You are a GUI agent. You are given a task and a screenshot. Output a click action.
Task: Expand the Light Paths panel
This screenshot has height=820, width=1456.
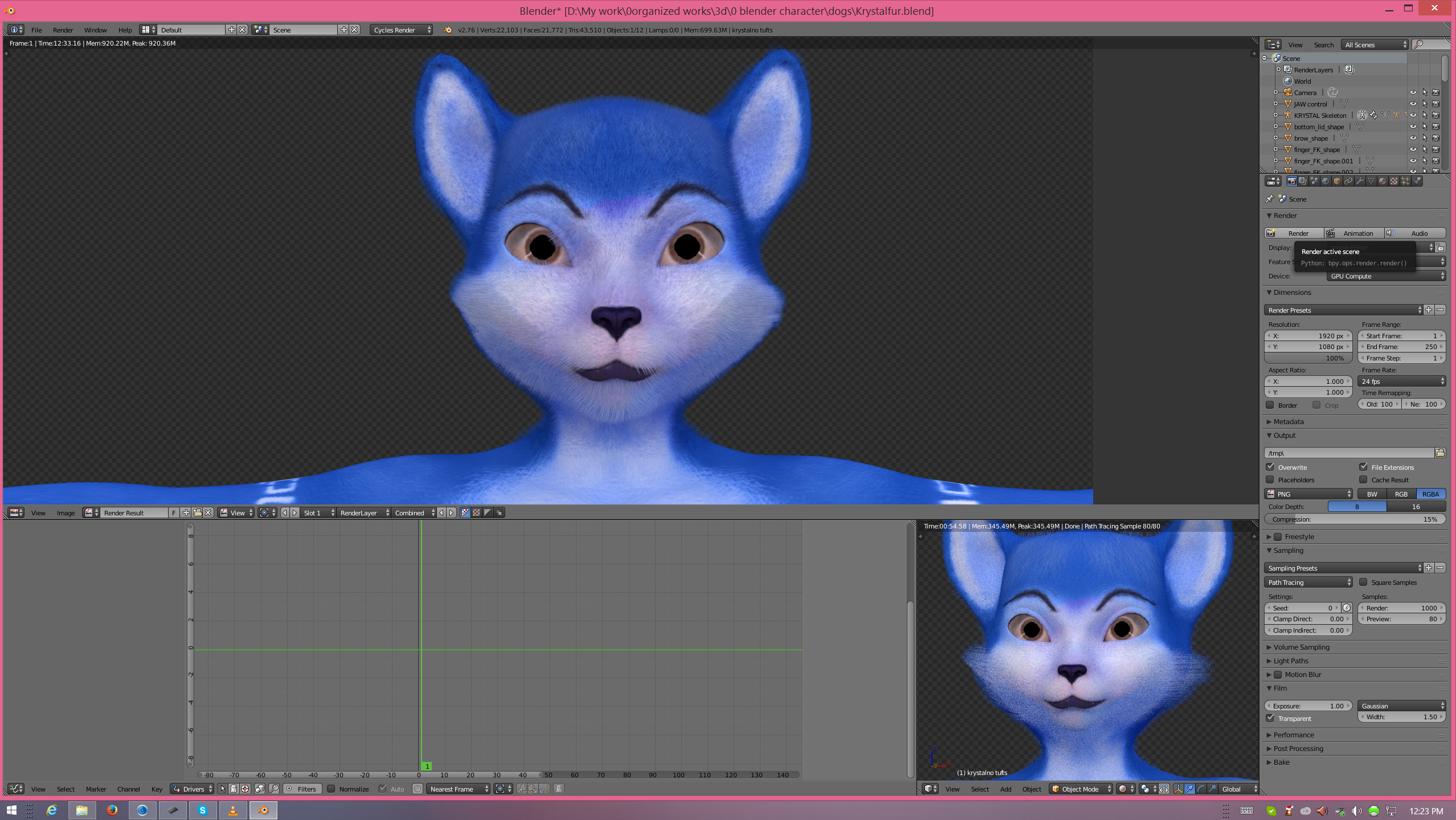coord(1291,661)
